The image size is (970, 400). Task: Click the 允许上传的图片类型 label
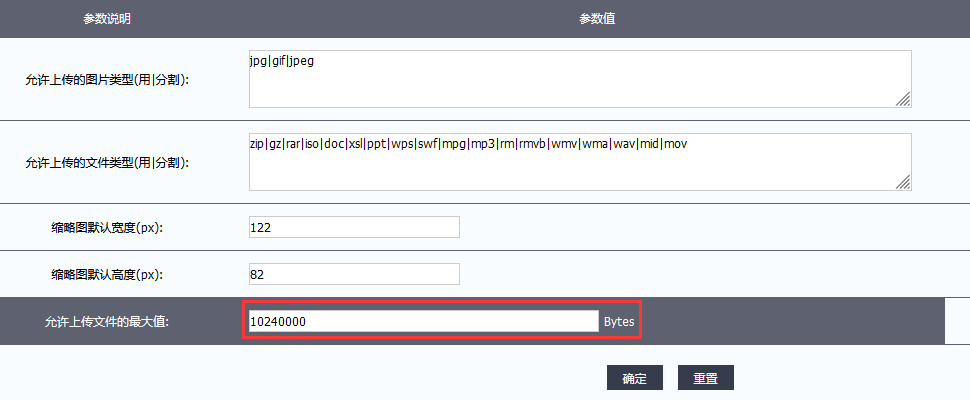[107, 79]
